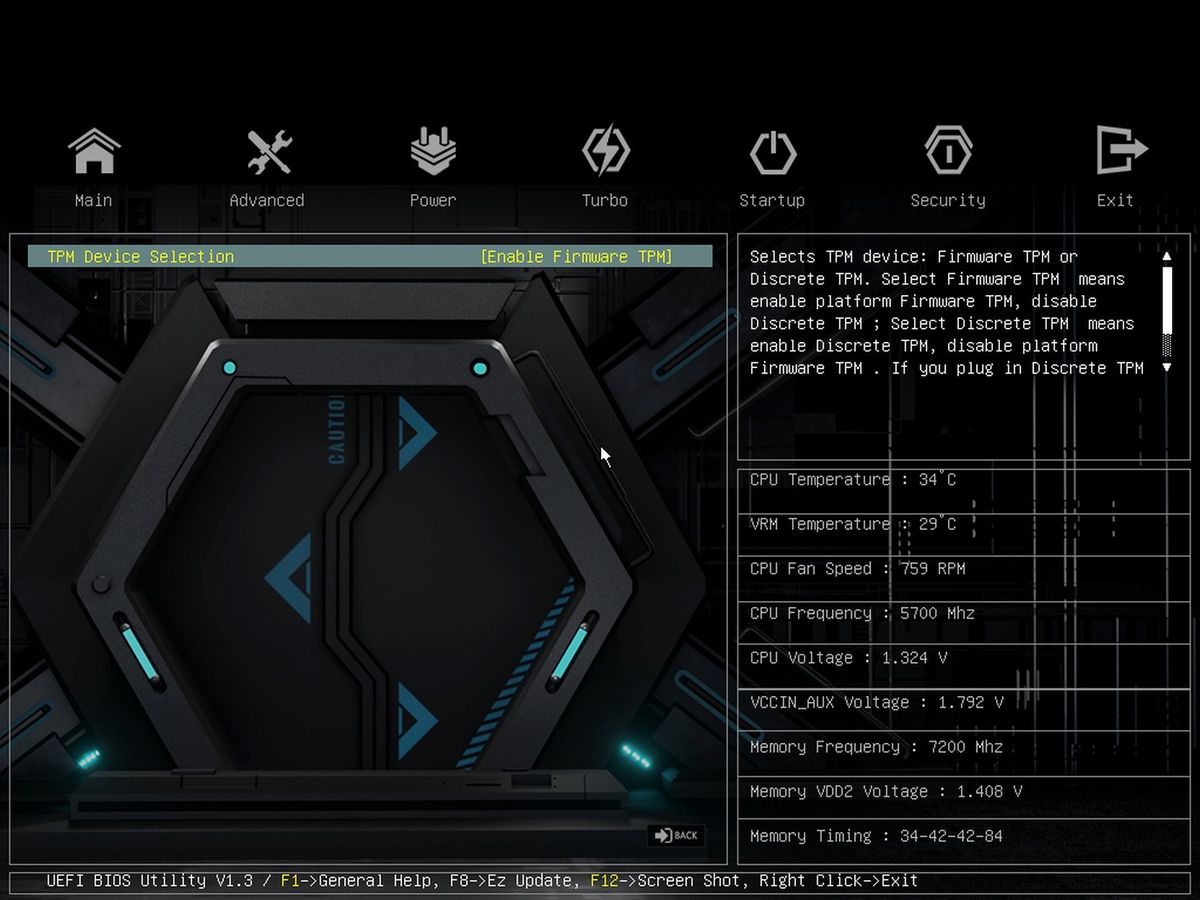Open the Security shield icon
The height and width of the screenshot is (900, 1200).
(x=948, y=152)
